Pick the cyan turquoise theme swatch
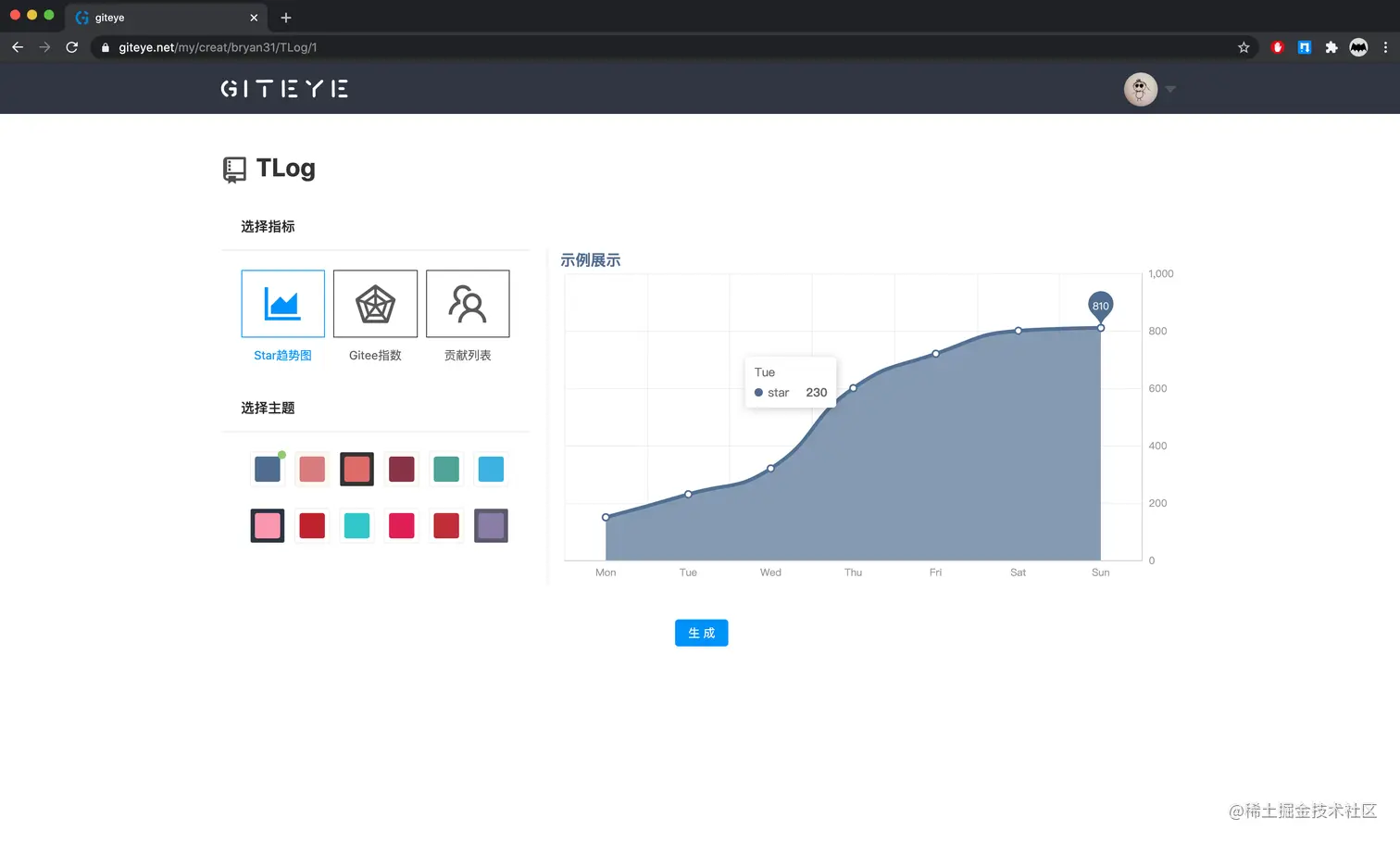The image size is (1400, 843). coord(356,525)
